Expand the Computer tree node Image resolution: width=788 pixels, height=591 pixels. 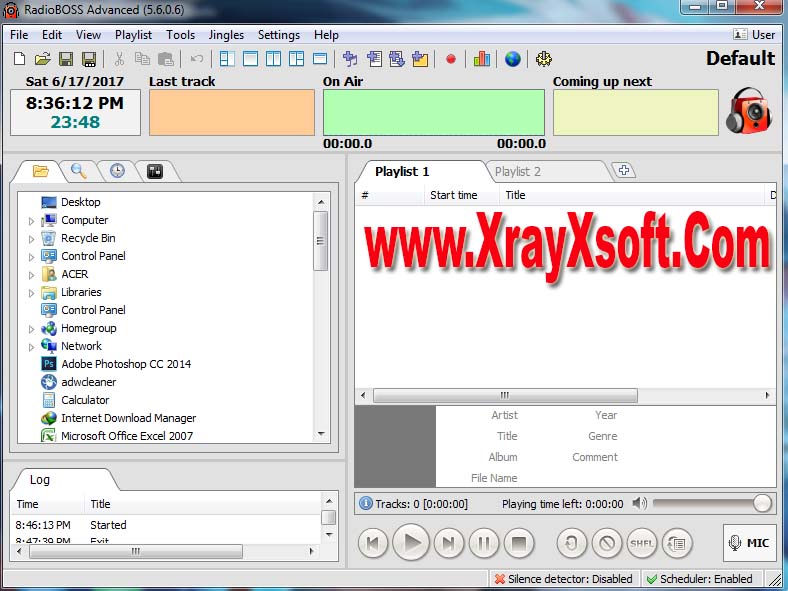coord(31,221)
